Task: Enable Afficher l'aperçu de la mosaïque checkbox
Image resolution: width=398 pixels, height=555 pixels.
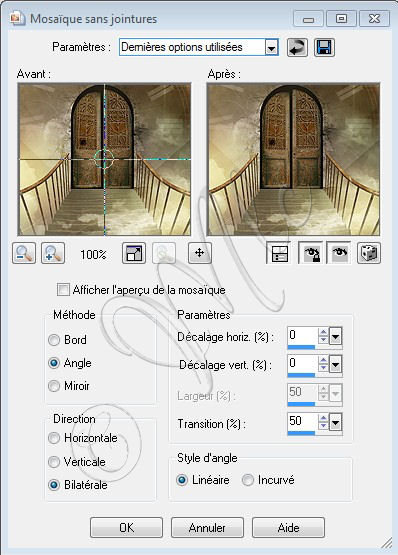Action: 63,290
